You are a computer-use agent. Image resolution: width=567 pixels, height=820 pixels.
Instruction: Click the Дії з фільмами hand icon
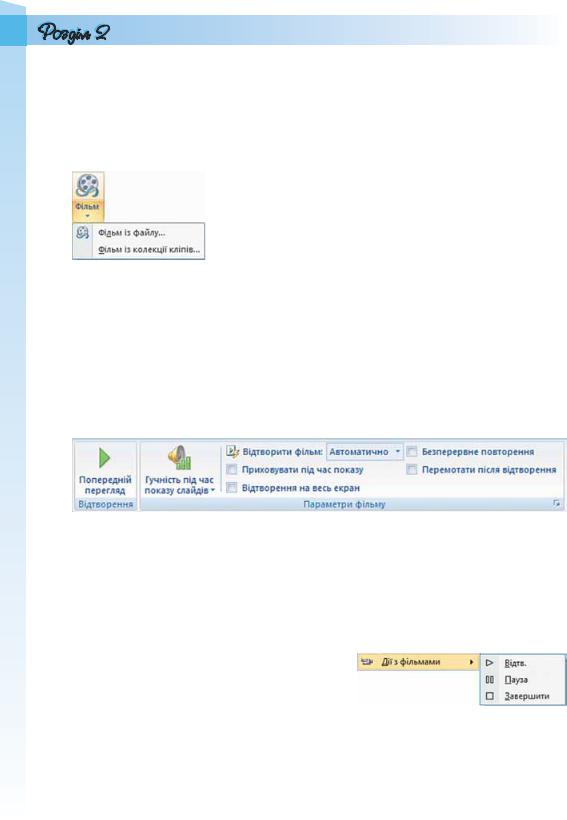367,662
